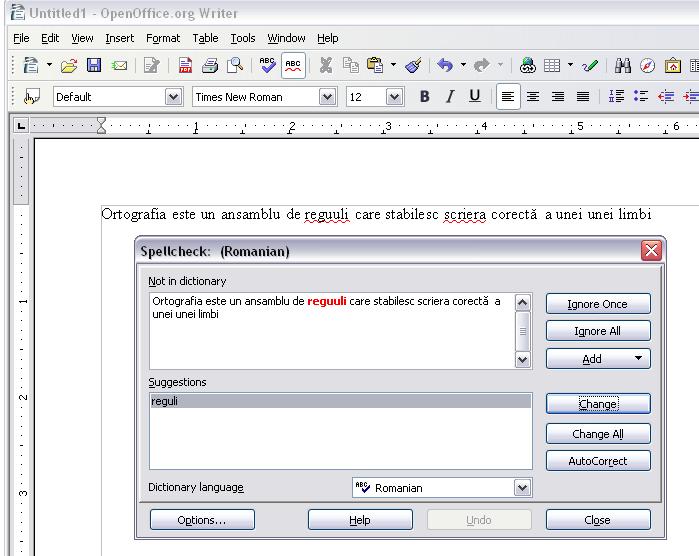Viewport: 699px width, 556px height.
Task: Open the Insert menu
Action: [x=119, y=38]
